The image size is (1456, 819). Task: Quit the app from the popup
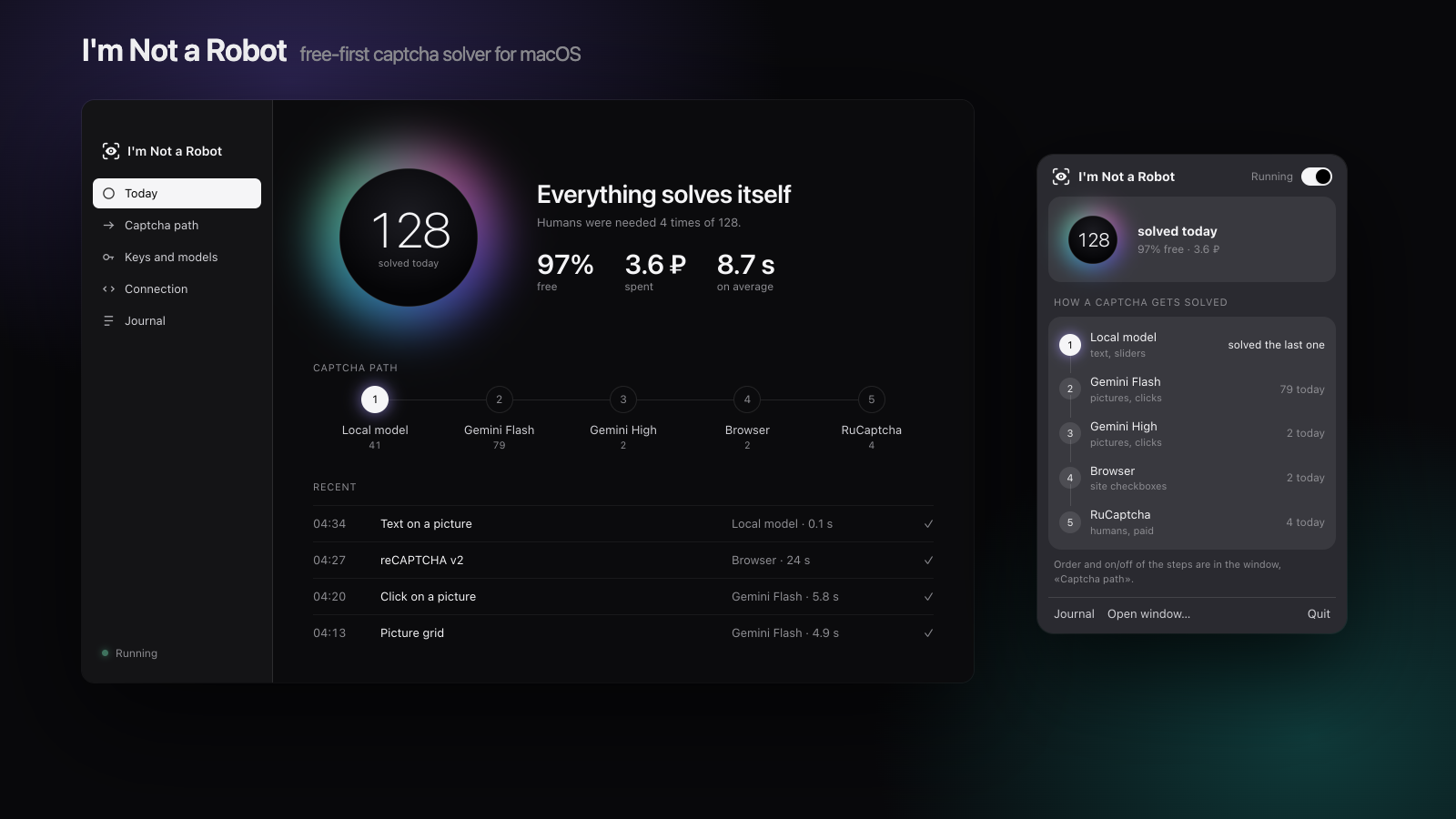coord(1319,614)
